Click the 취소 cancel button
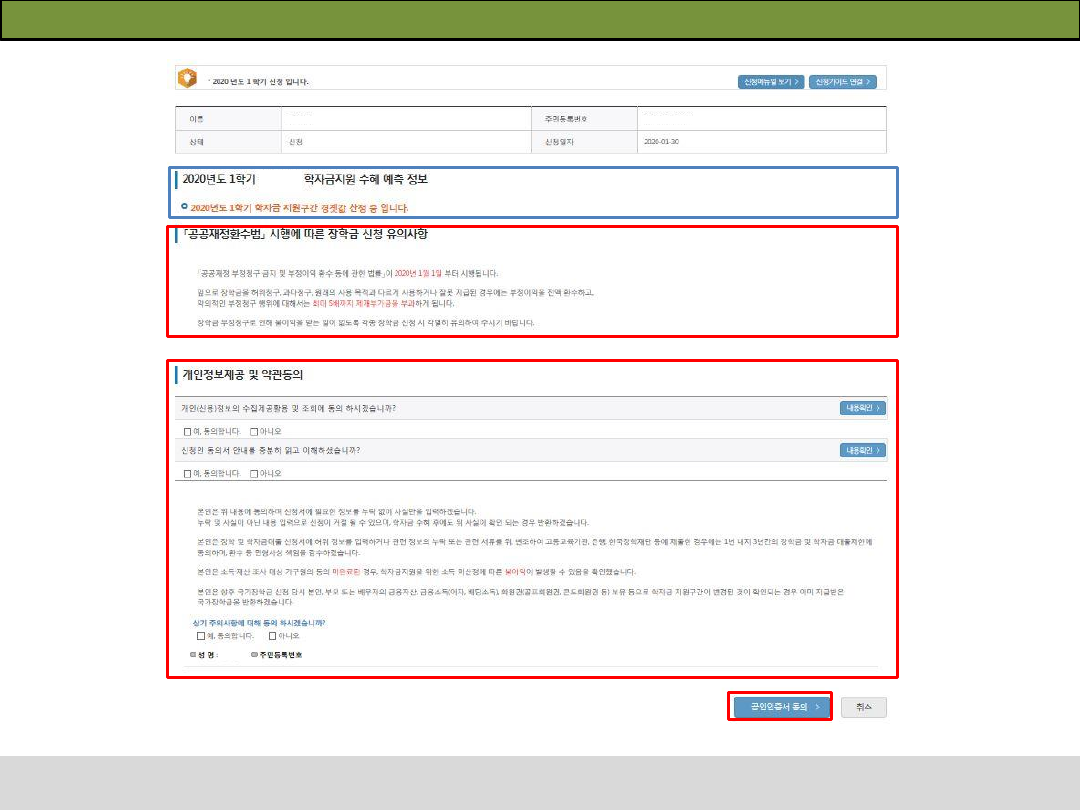The image size is (1080, 810). 863,707
